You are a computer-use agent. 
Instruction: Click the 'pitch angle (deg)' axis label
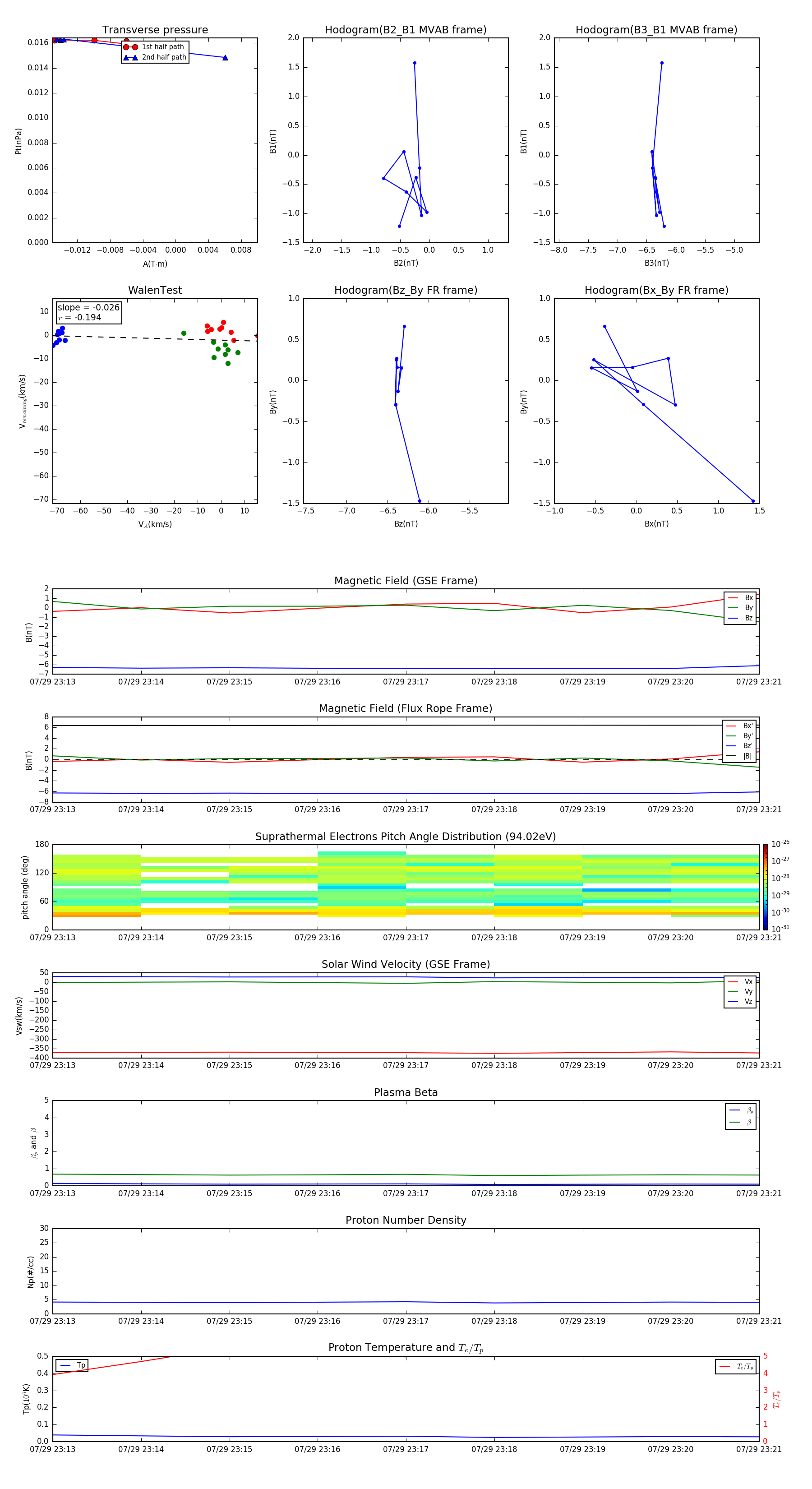pyautogui.click(x=25, y=887)
